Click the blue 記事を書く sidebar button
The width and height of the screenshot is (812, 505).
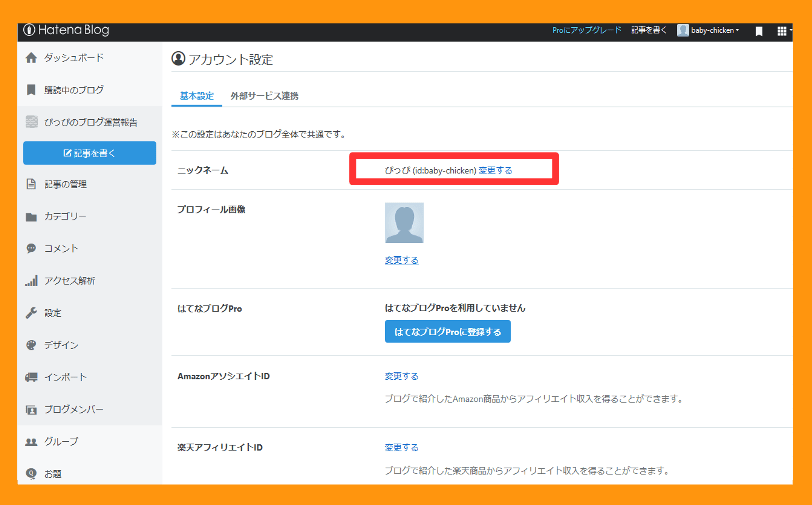[90, 153]
